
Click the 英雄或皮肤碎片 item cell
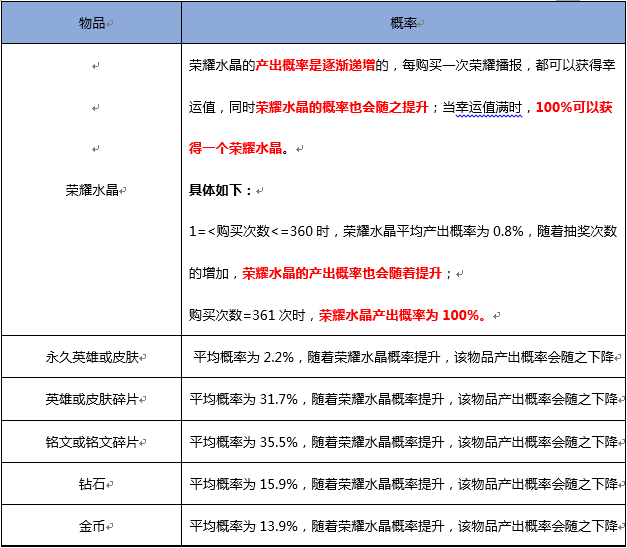click(x=94, y=399)
